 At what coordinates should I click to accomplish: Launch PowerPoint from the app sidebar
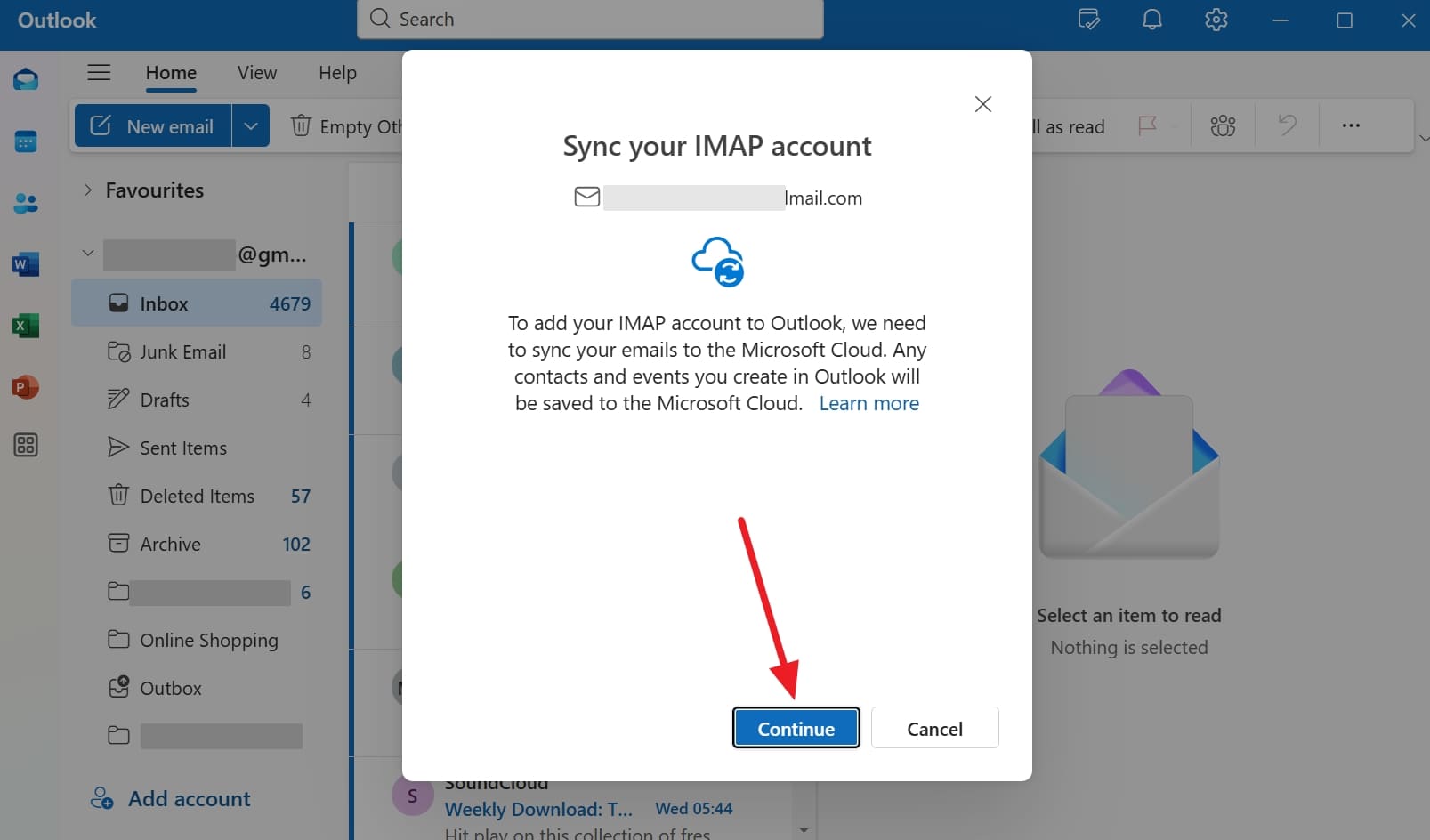(x=26, y=387)
